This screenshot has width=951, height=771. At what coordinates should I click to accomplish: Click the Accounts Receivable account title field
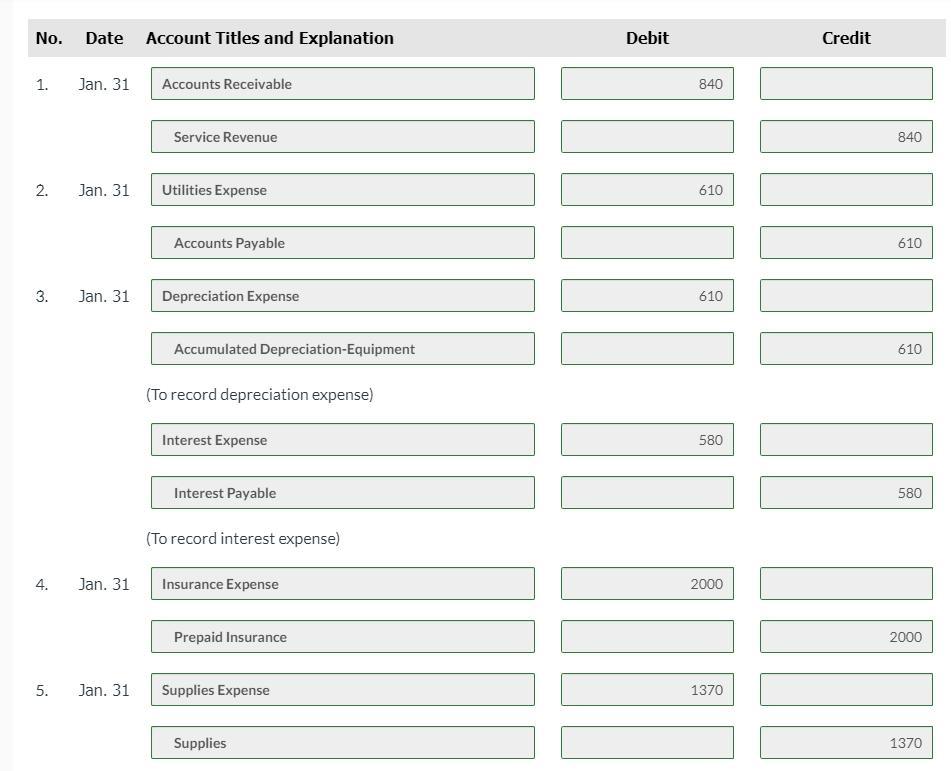point(342,84)
